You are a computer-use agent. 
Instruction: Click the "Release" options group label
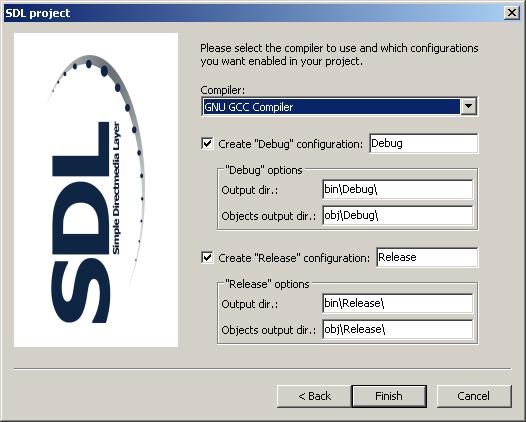267,284
